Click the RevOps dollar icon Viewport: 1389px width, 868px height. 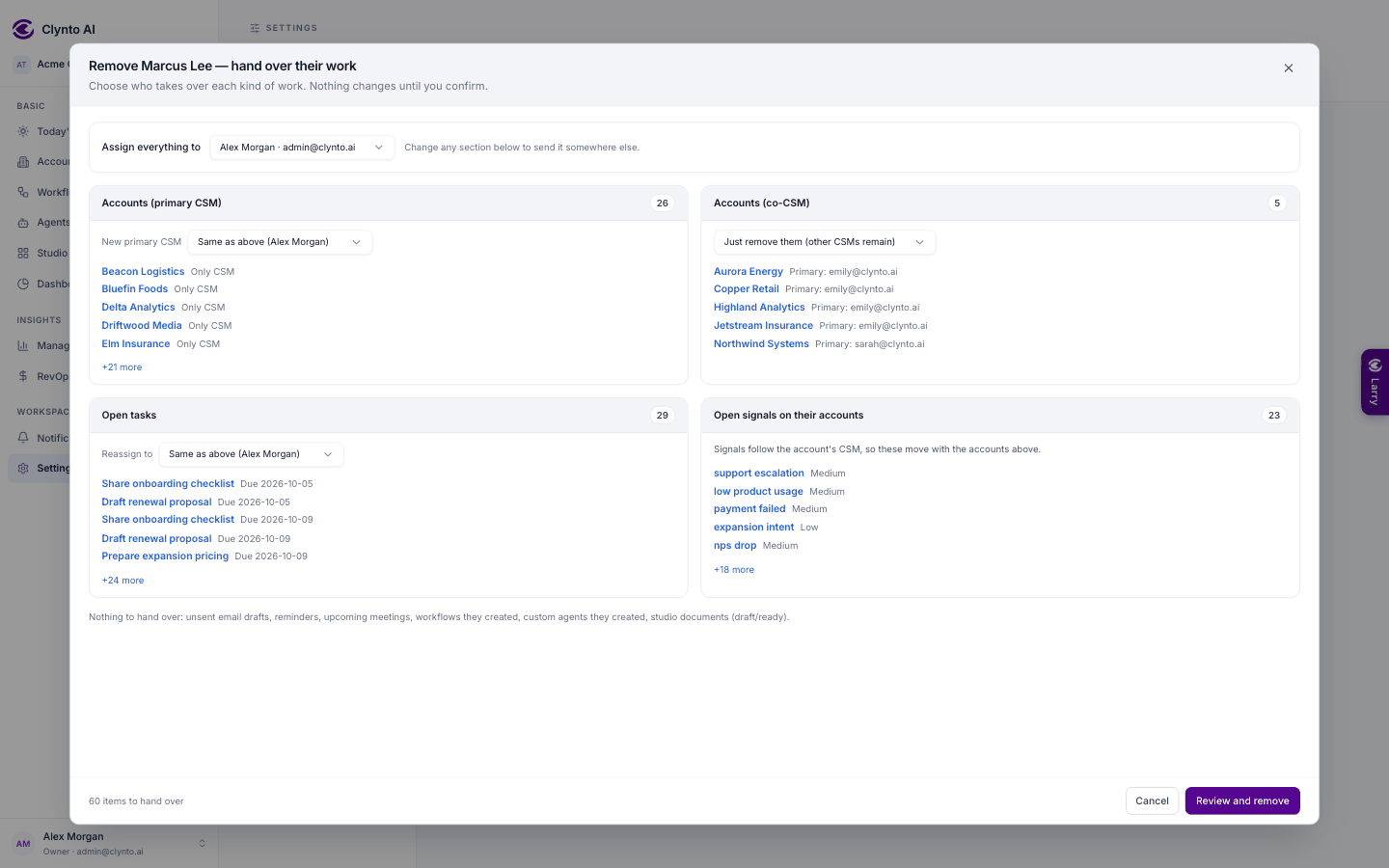(x=23, y=376)
